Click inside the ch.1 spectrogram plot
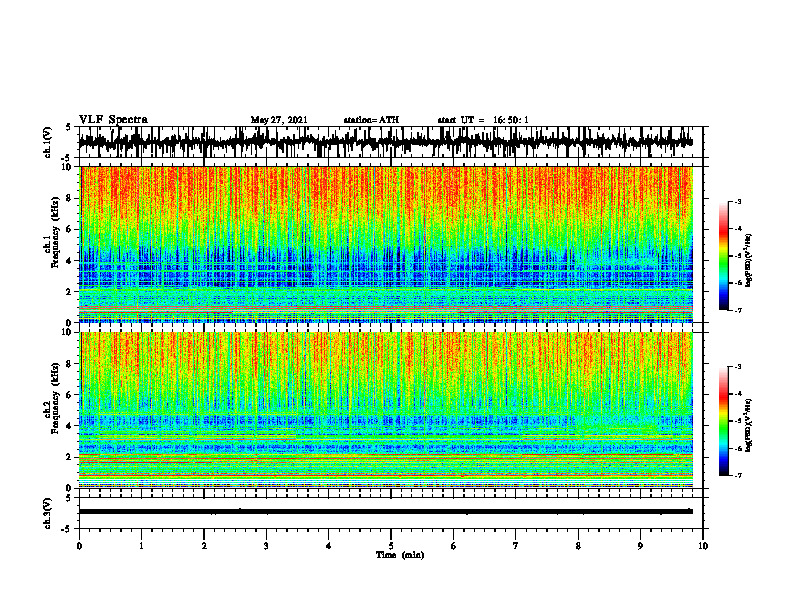This screenshot has height=612, width=792. click(x=385, y=244)
